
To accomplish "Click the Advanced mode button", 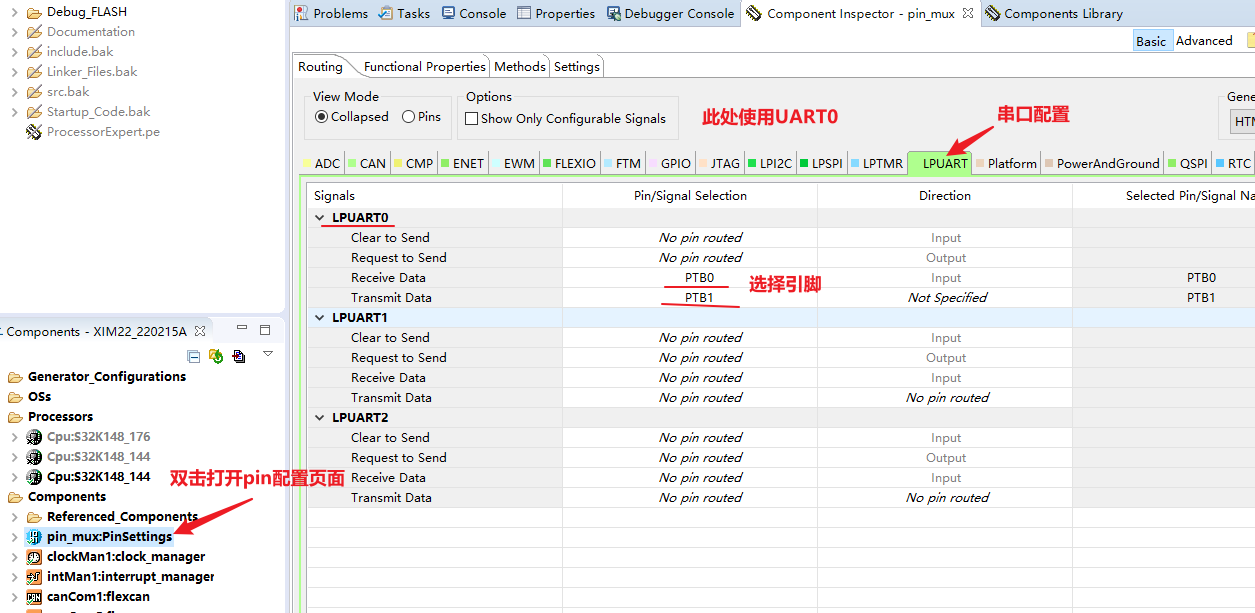I will (1202, 40).
